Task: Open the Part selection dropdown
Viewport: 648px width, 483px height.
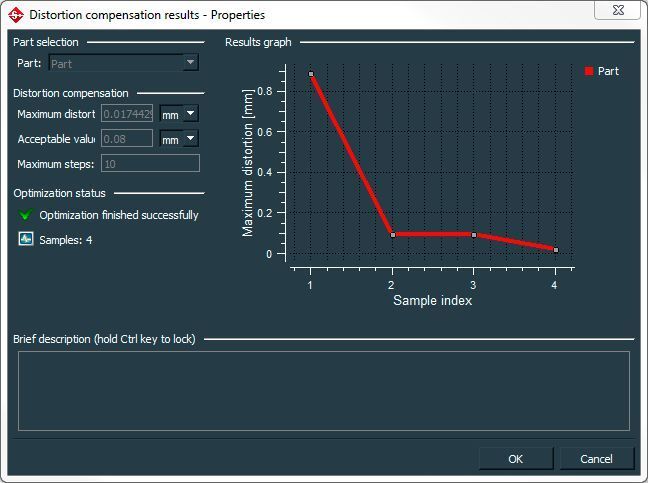Action: pos(190,63)
